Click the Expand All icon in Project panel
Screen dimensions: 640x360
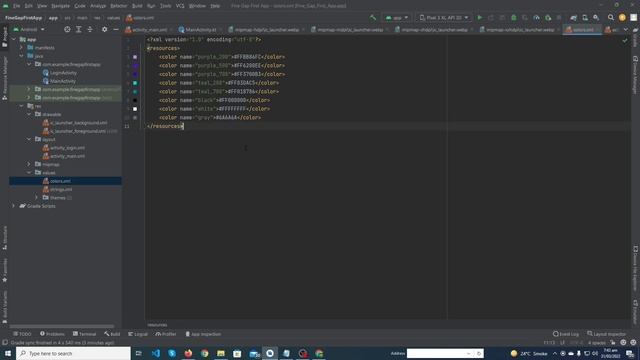pyautogui.click(x=78, y=29)
